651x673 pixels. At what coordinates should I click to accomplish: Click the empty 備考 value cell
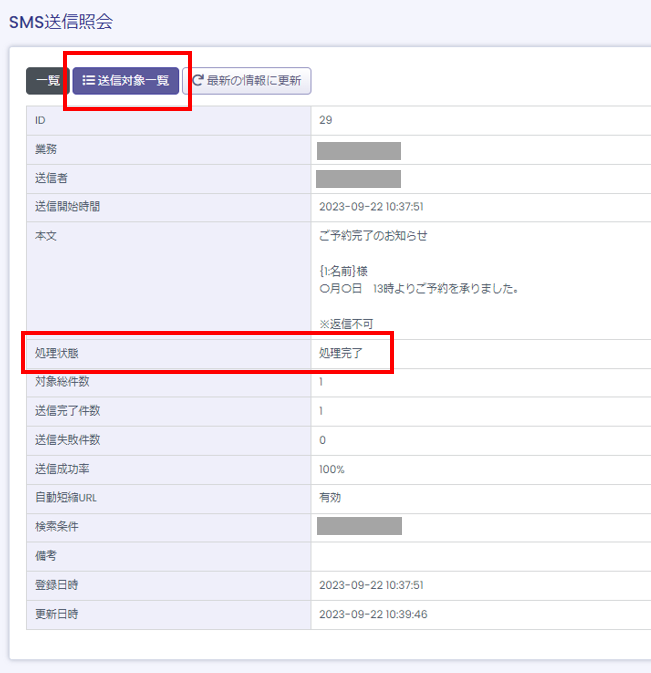[480, 556]
